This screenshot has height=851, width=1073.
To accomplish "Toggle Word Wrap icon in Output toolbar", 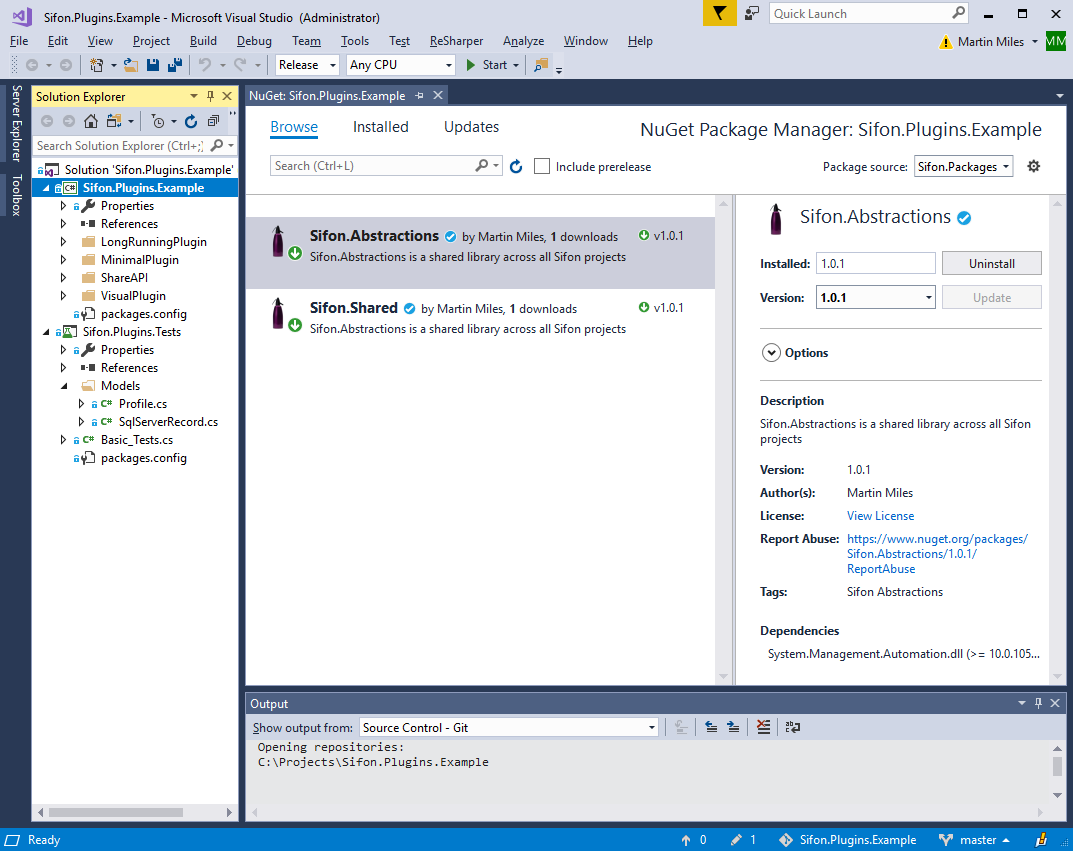I will [792, 727].
